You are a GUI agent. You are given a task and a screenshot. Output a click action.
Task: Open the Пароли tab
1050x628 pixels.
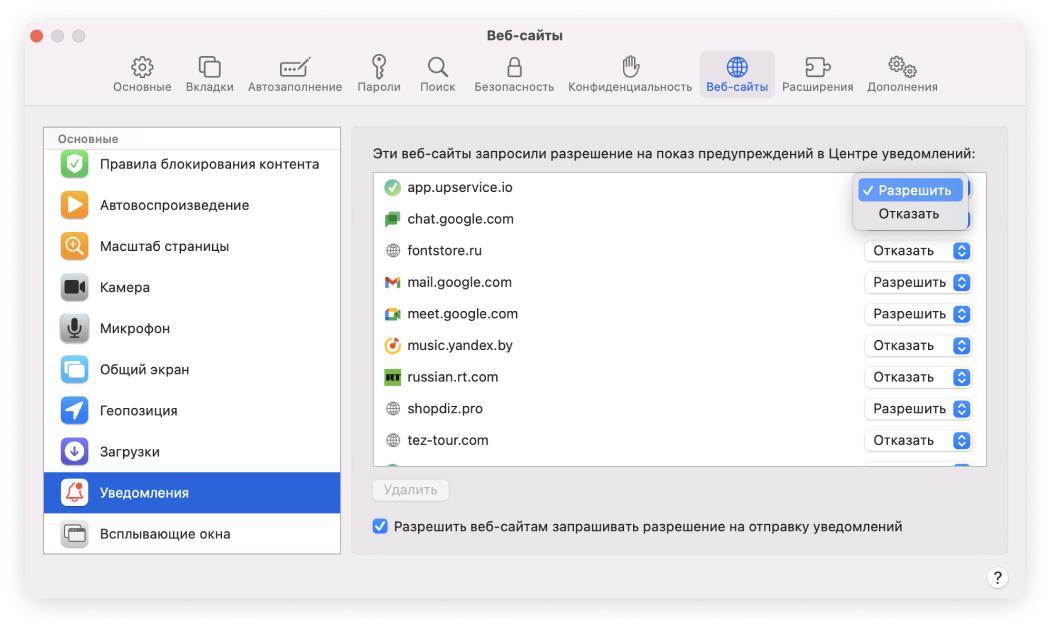pos(379,74)
